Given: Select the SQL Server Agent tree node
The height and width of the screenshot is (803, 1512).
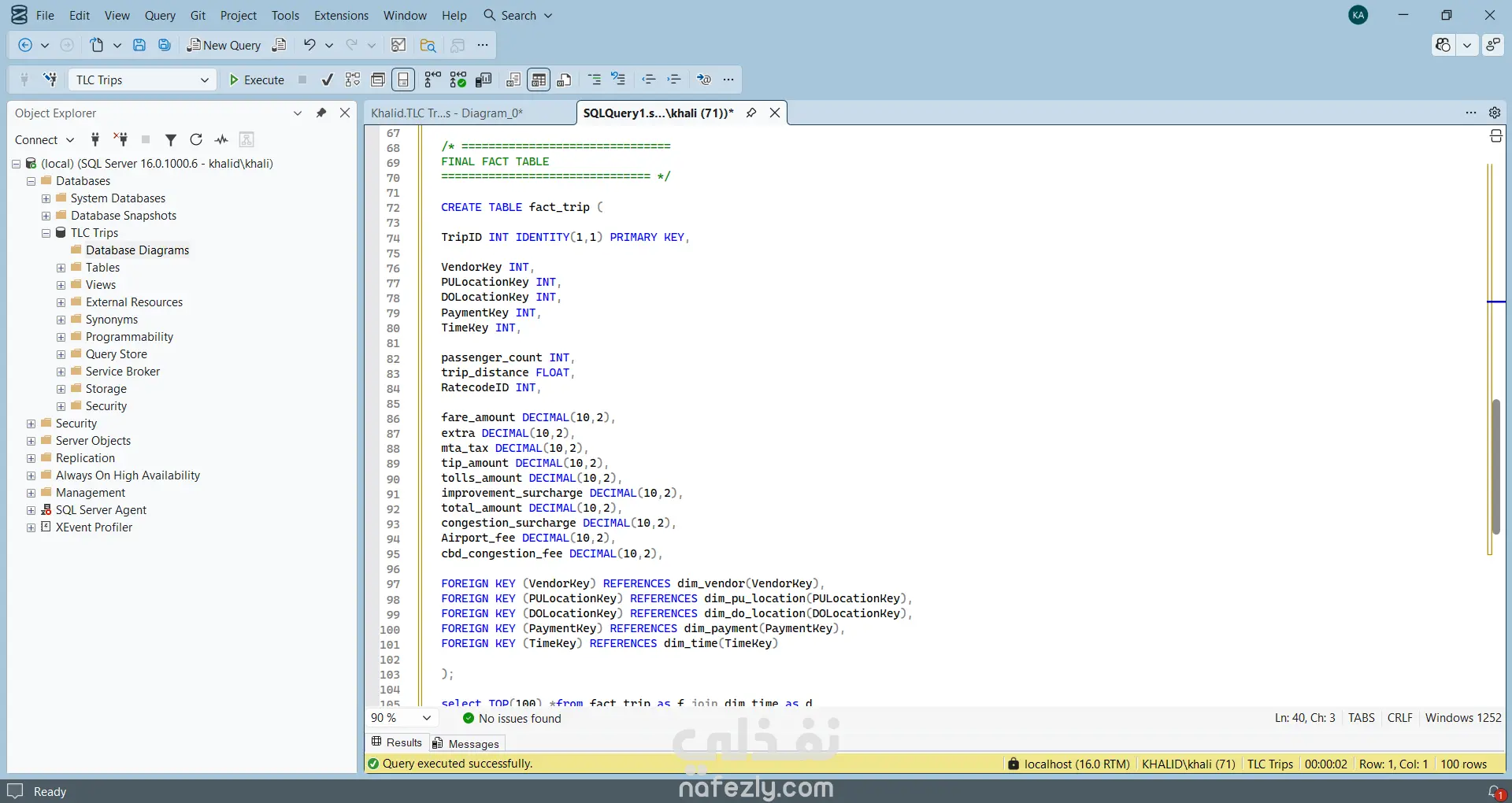Looking at the screenshot, I should pyautogui.click(x=101, y=510).
